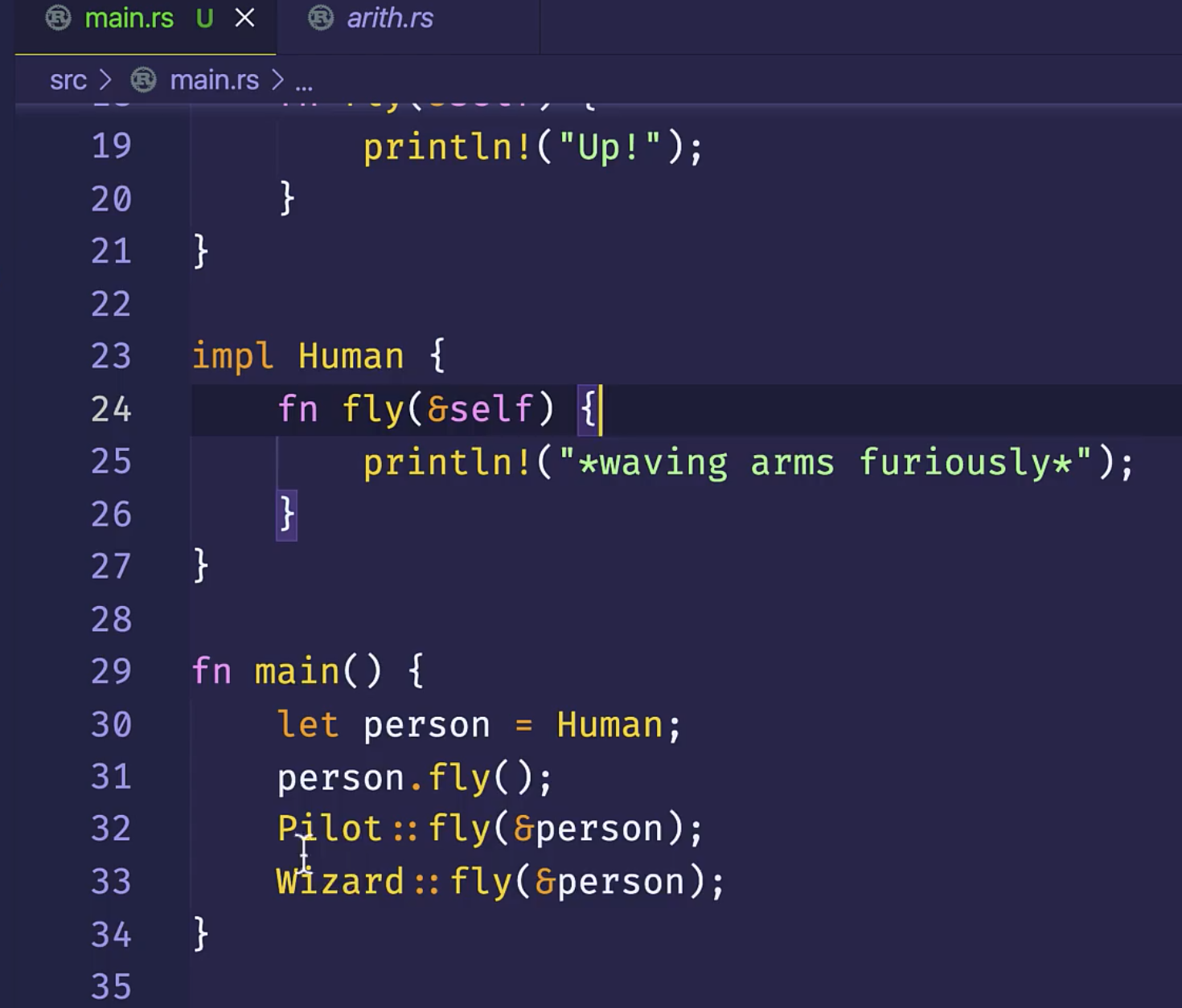
Task: Click the Wizard identifier on line 33
Action: (x=339, y=882)
